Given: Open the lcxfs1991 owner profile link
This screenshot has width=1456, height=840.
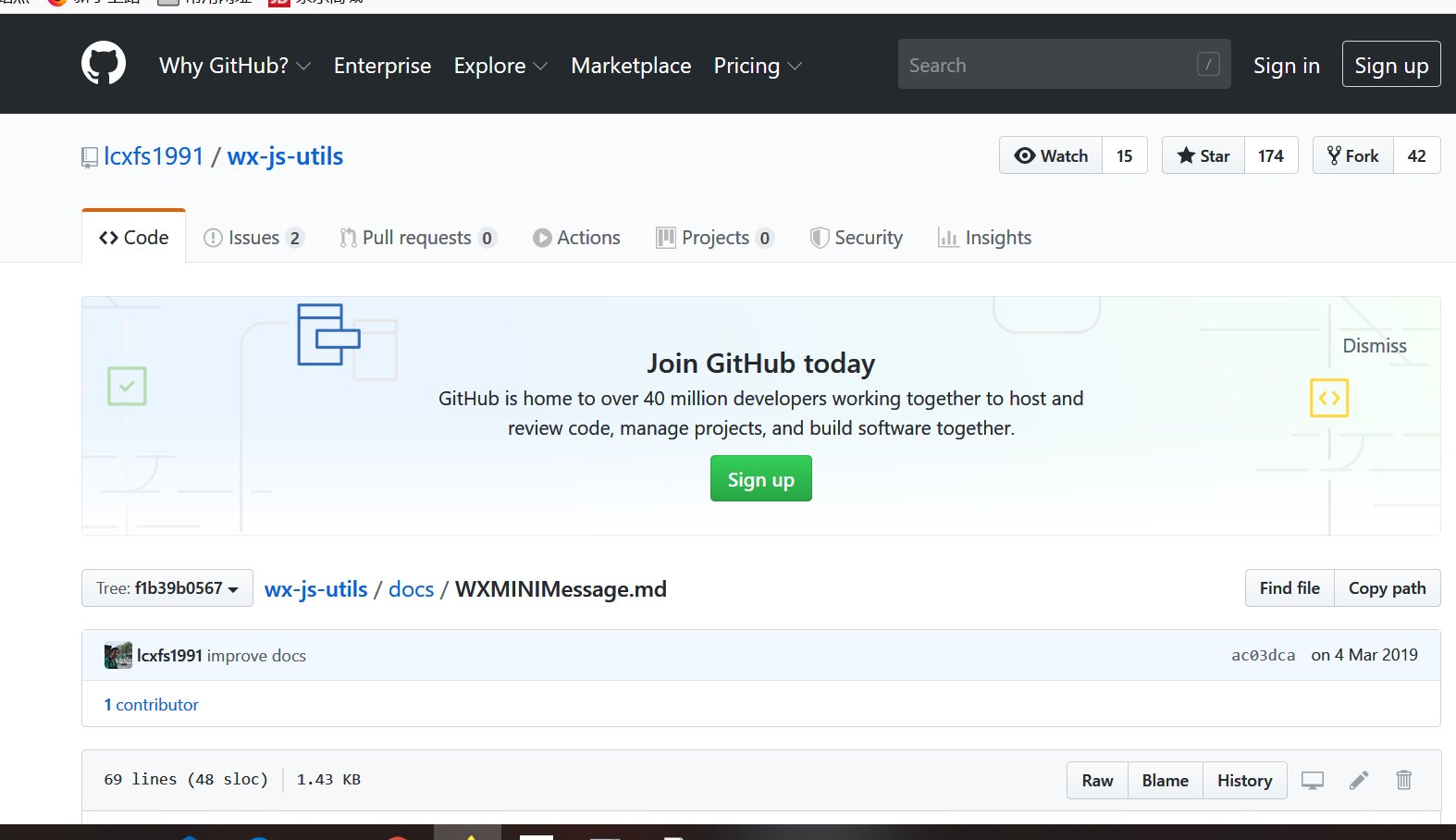Looking at the screenshot, I should (154, 156).
